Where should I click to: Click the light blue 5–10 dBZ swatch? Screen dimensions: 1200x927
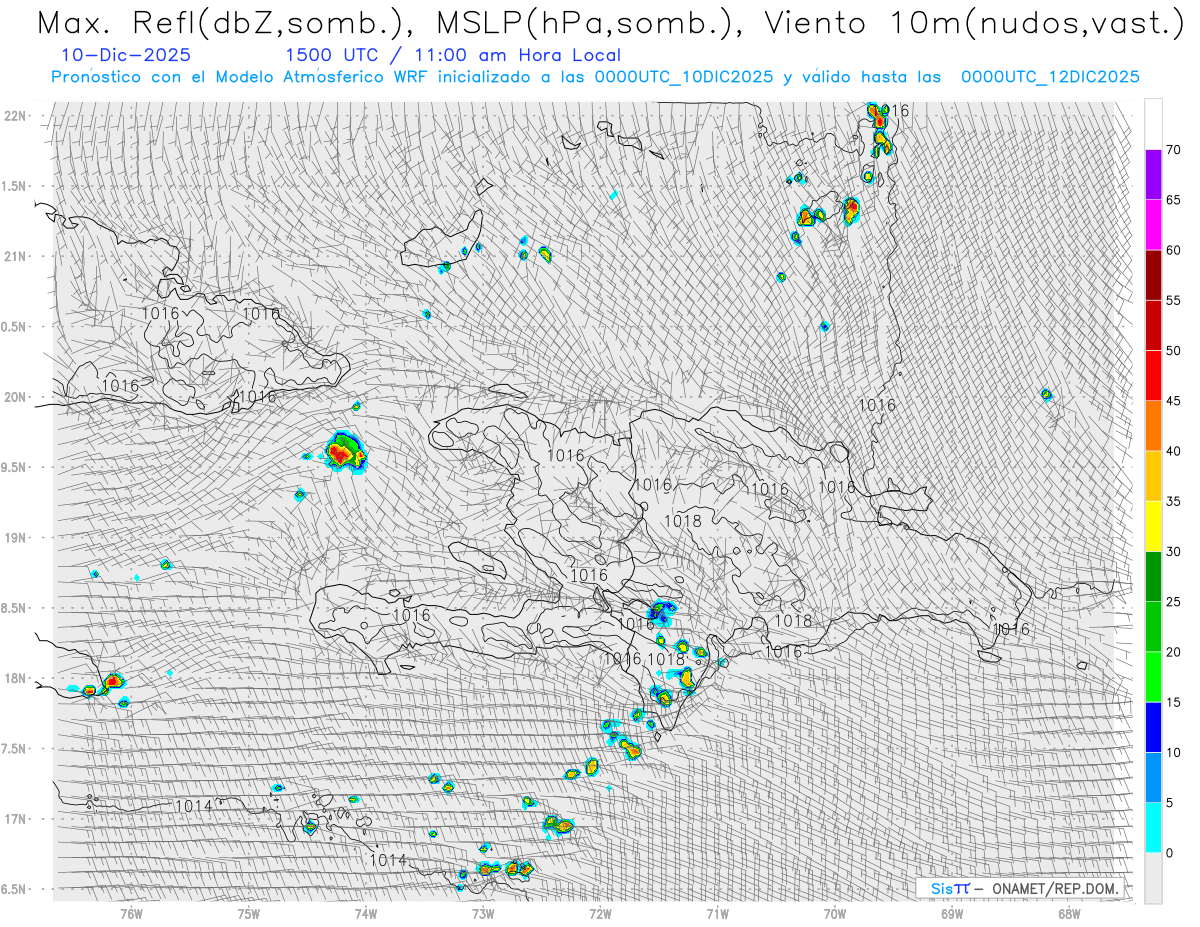point(1153,777)
